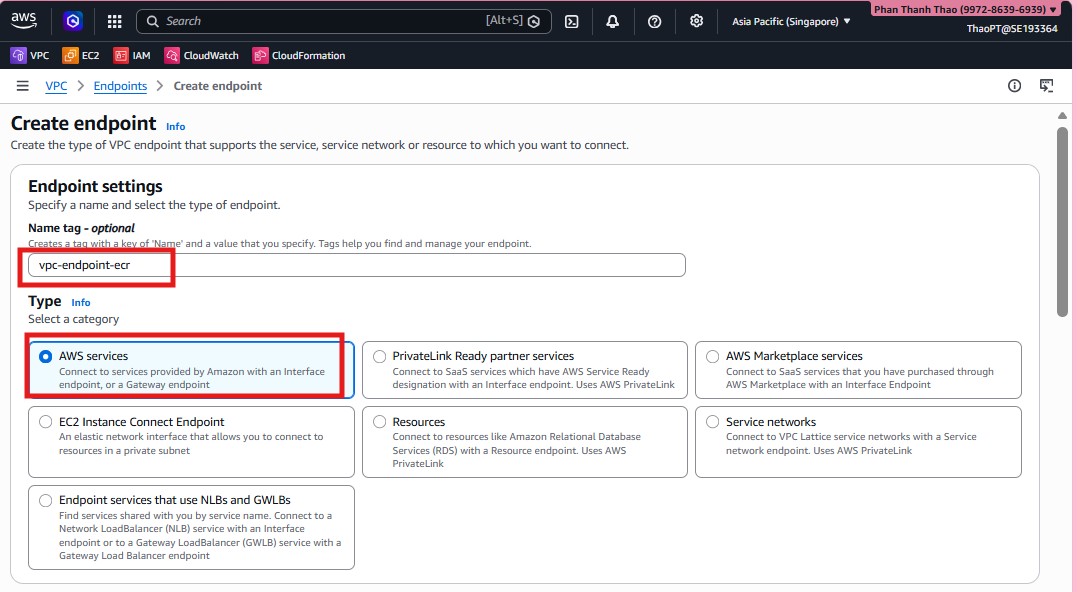Open the help question mark icon
Image resolution: width=1077 pixels, height=592 pixels.
[x=655, y=21]
